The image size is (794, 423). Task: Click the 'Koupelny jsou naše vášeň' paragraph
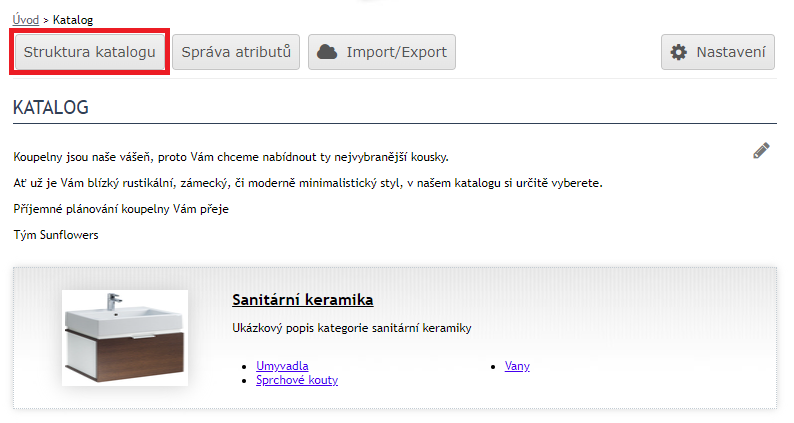[x=232, y=158]
